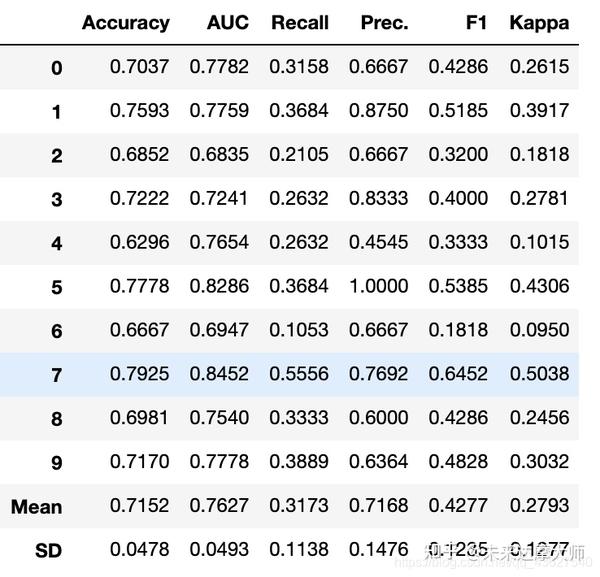Select the Recall column header
The width and height of the screenshot is (600, 577).
pyautogui.click(x=299, y=23)
